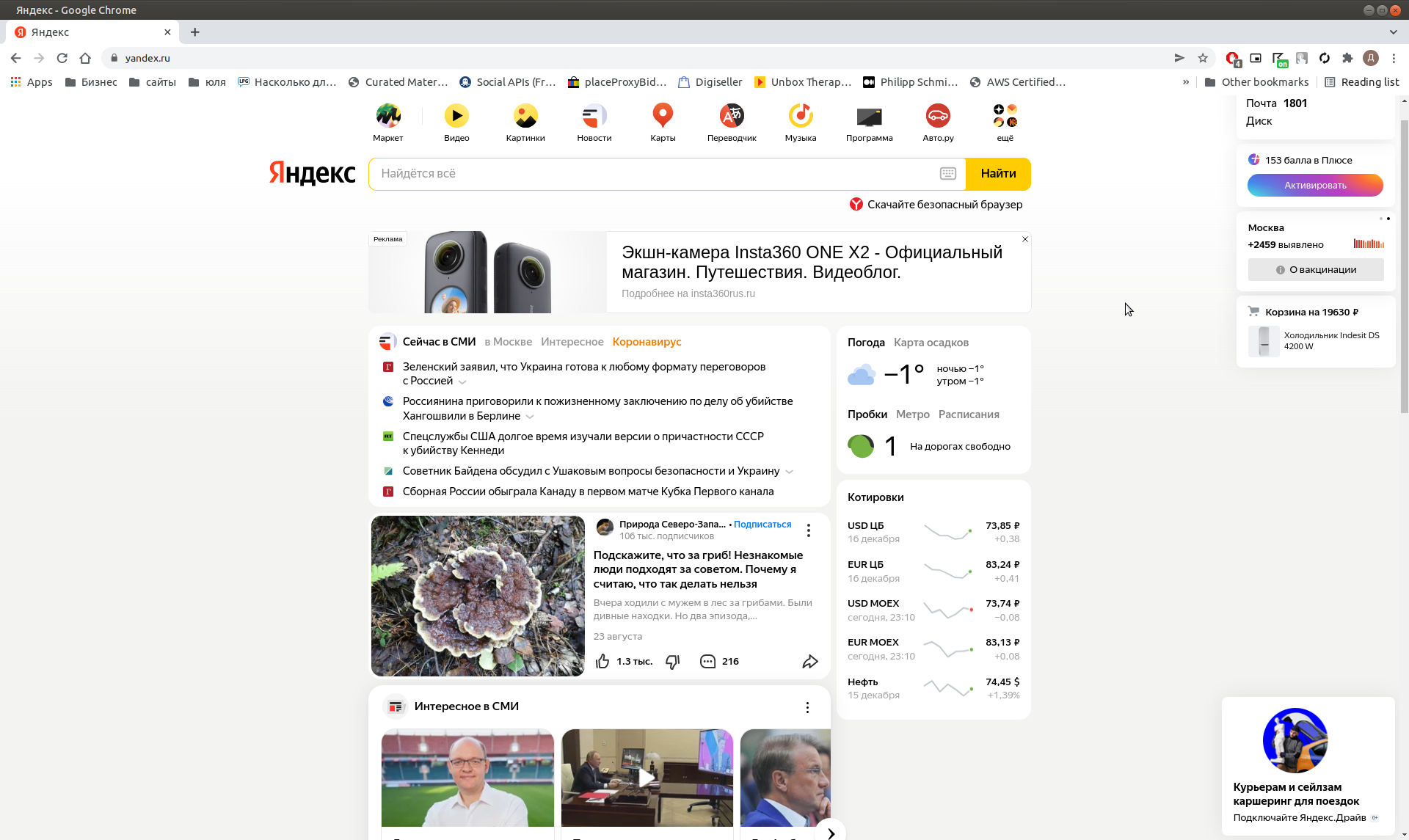Select the Метро tab
The width and height of the screenshot is (1409, 840).
pos(913,414)
